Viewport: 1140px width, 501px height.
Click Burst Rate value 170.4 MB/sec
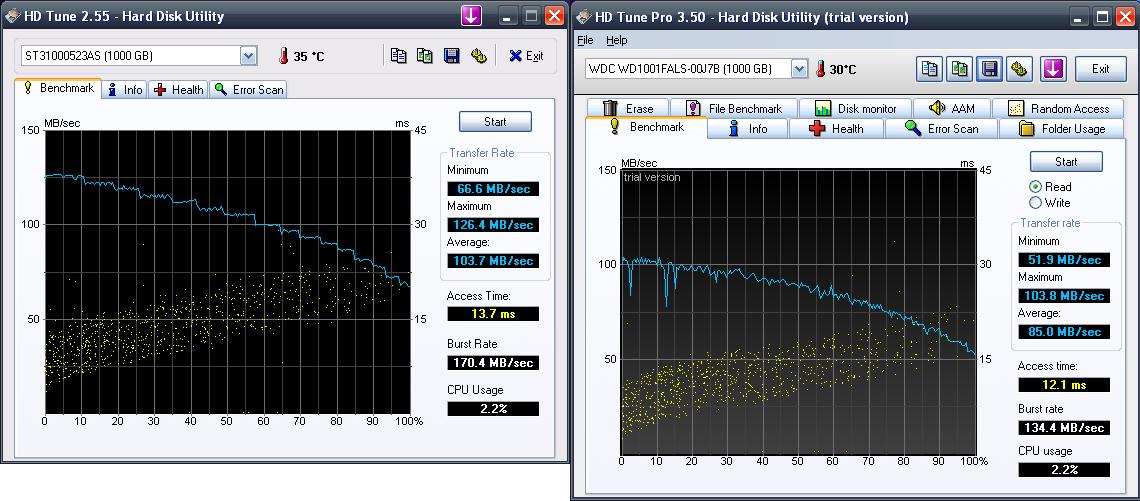[493, 362]
